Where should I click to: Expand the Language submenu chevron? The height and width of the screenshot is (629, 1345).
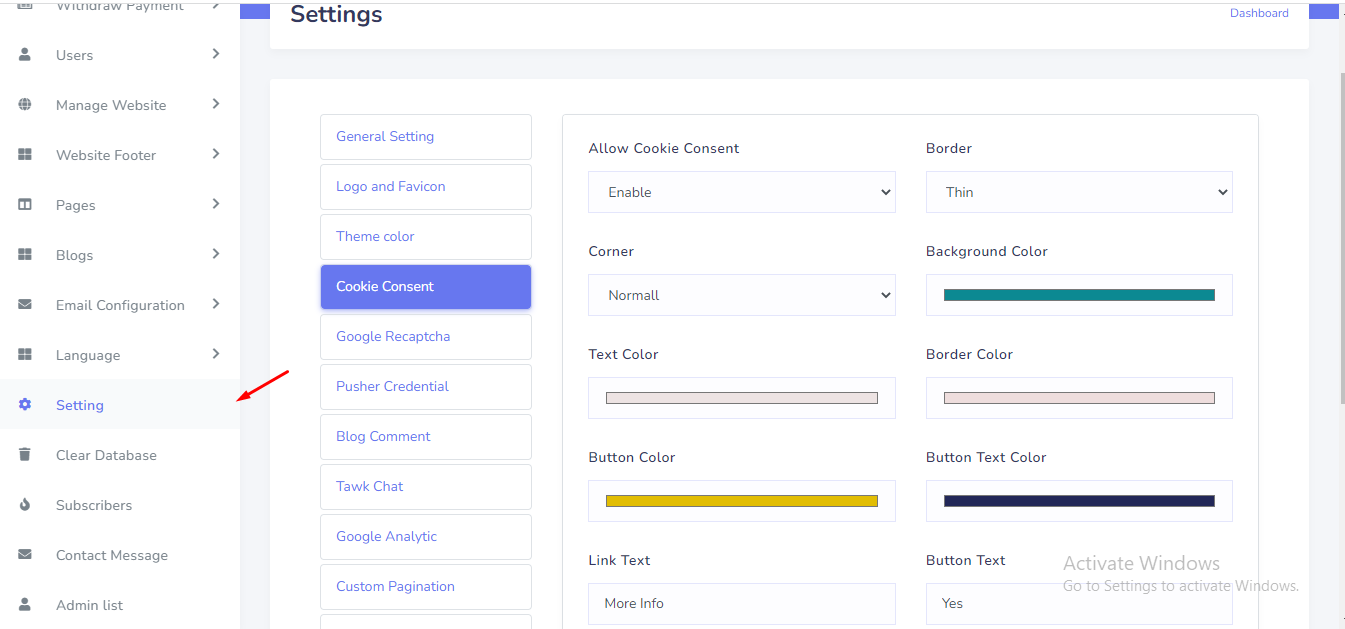pos(215,354)
